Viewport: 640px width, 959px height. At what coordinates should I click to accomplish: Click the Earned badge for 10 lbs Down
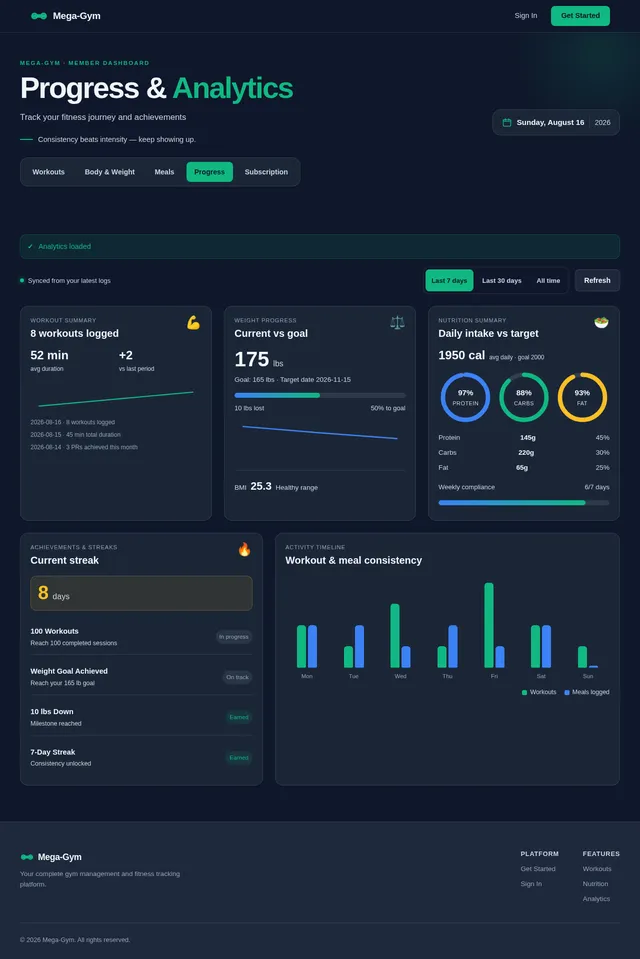click(x=239, y=717)
